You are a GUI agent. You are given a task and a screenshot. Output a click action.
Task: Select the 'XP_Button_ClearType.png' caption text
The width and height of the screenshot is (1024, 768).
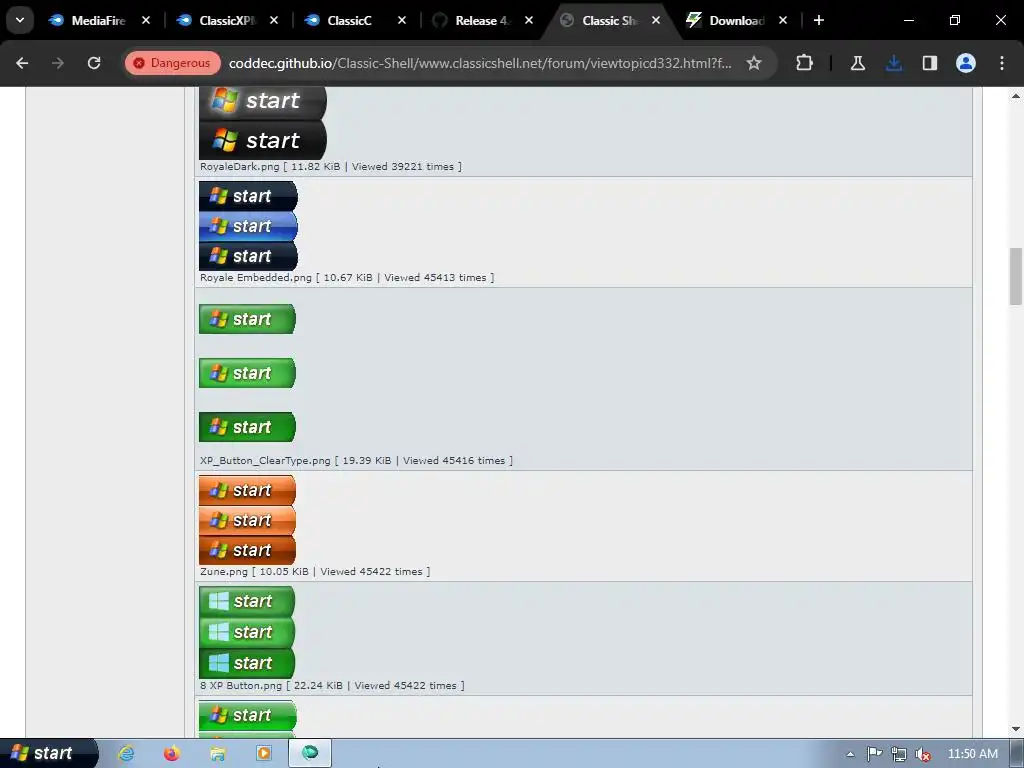[265, 460]
